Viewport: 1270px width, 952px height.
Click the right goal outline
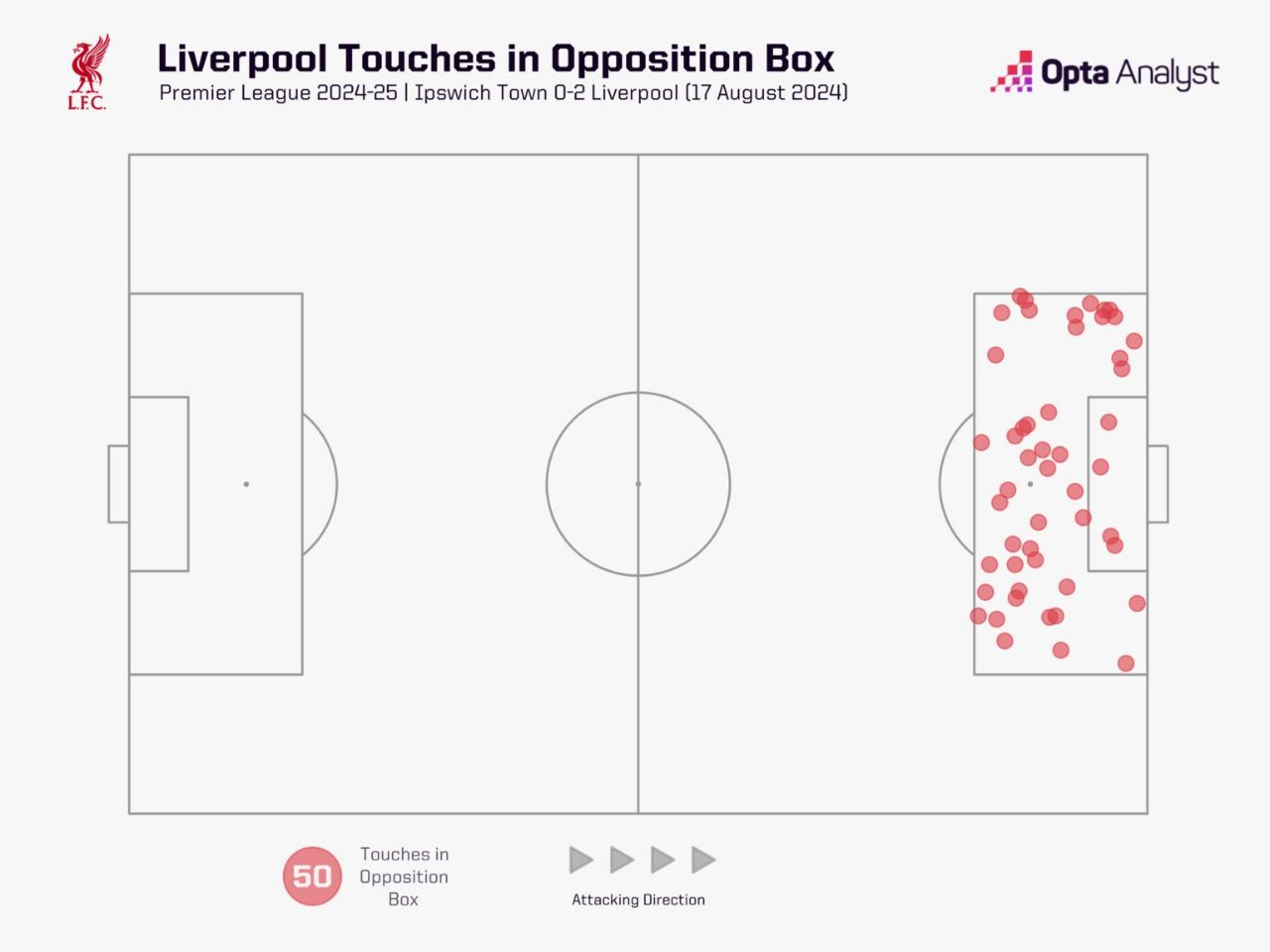tap(1158, 484)
